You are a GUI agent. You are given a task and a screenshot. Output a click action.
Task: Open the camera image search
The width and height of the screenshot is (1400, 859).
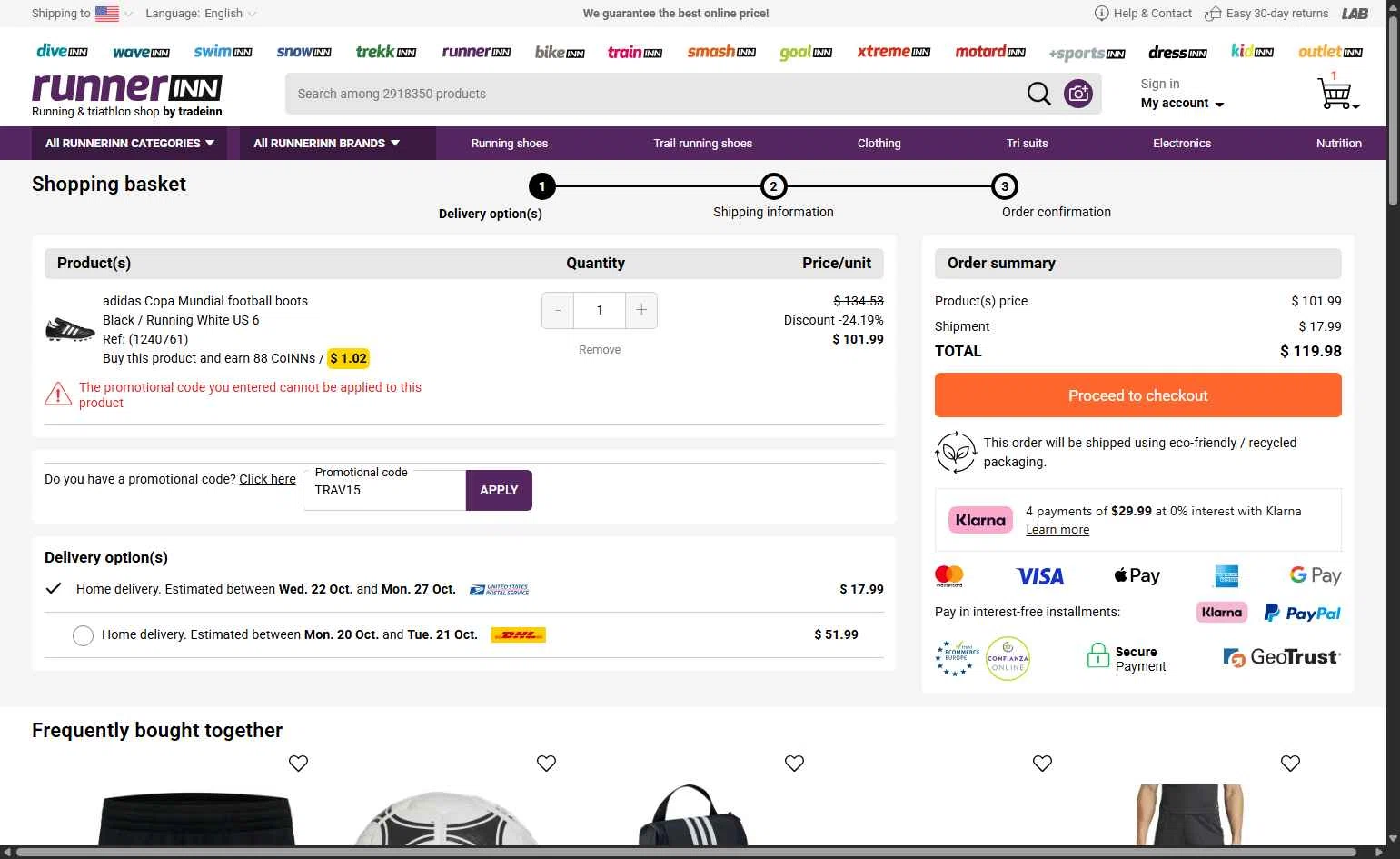click(x=1078, y=94)
